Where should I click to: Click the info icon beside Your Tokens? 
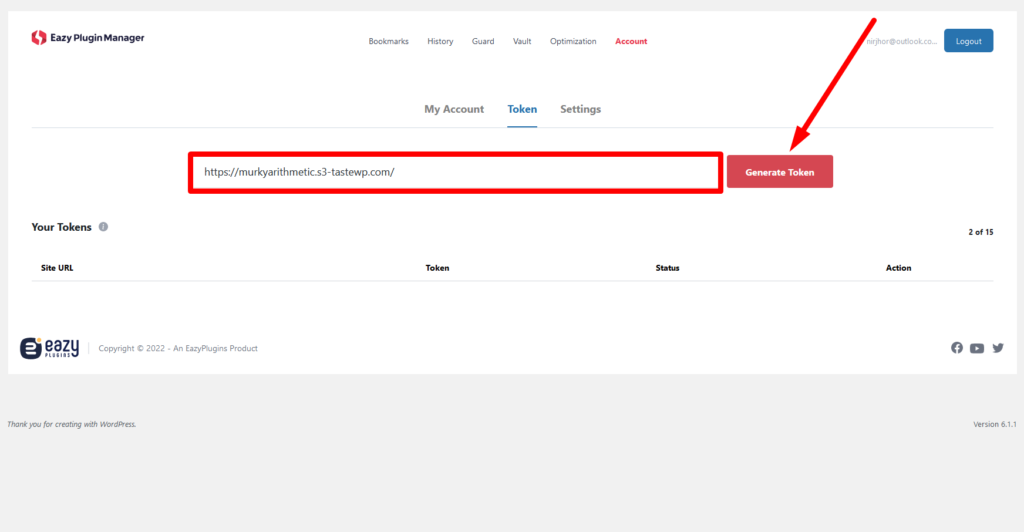click(103, 227)
